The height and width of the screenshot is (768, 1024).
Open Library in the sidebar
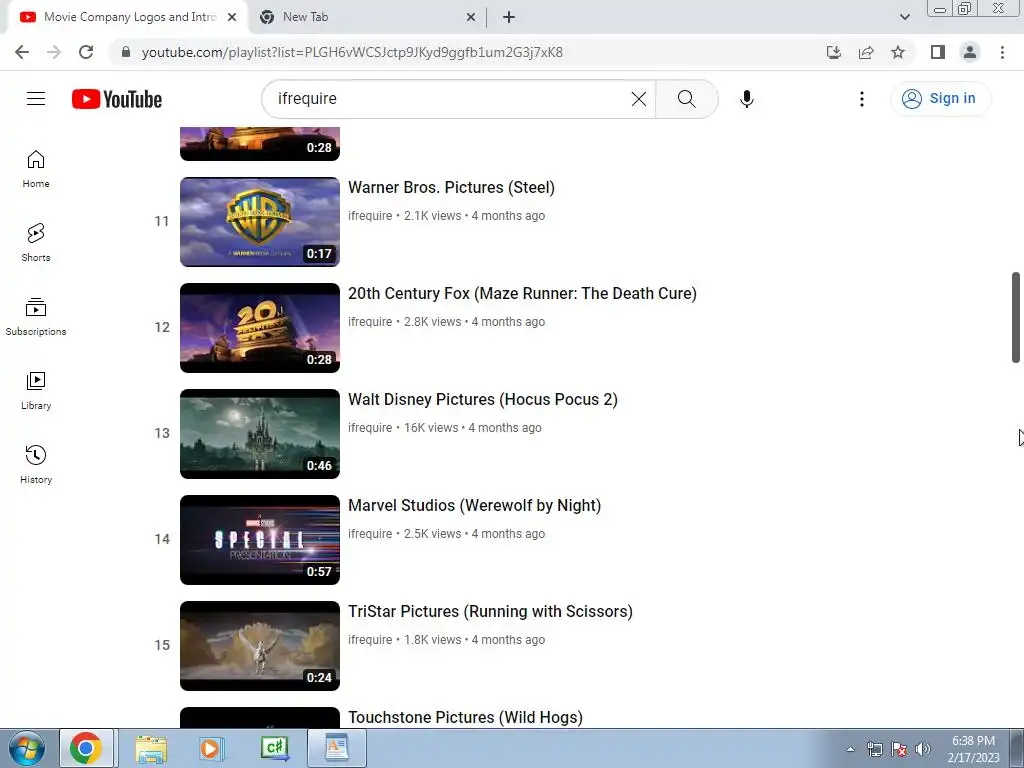36,391
